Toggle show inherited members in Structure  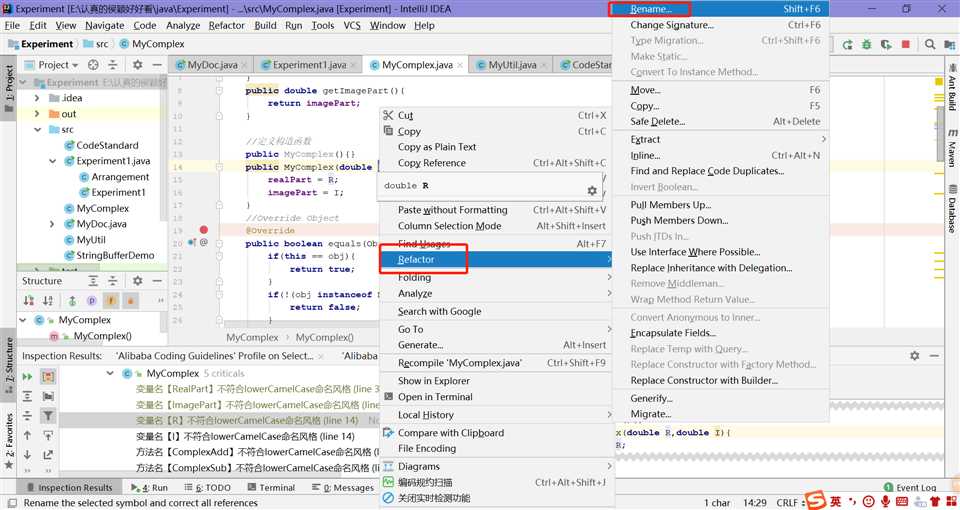[72, 301]
